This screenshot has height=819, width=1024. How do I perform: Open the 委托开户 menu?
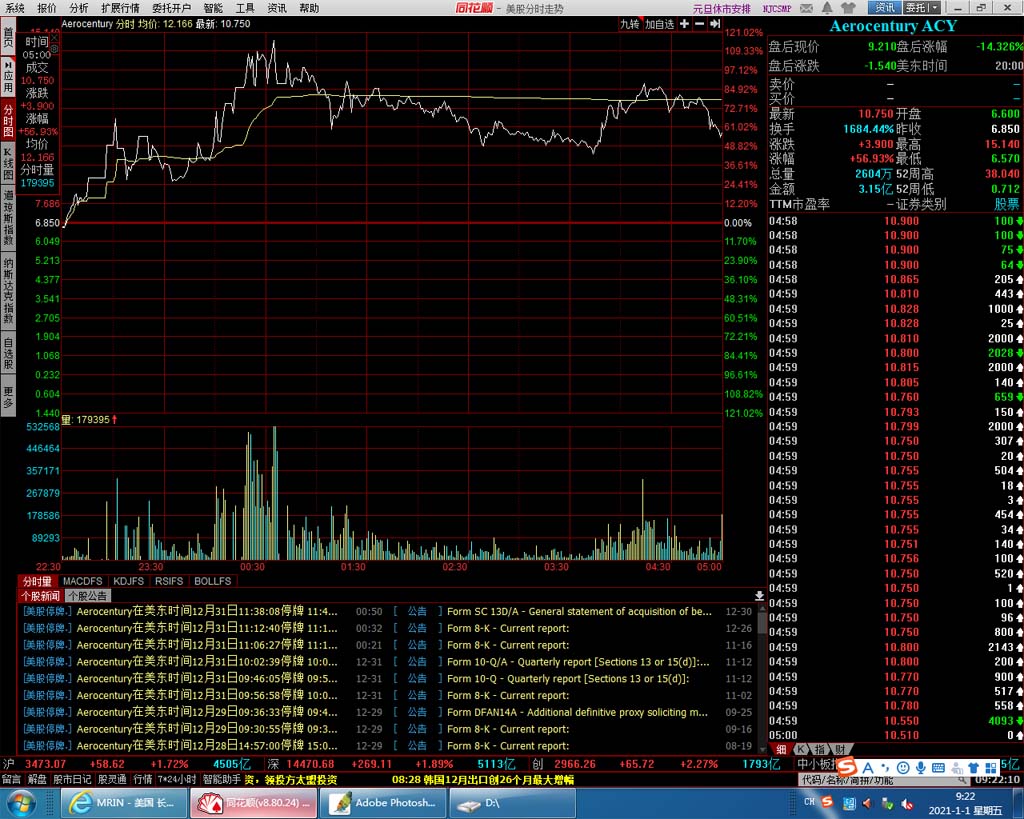click(171, 8)
